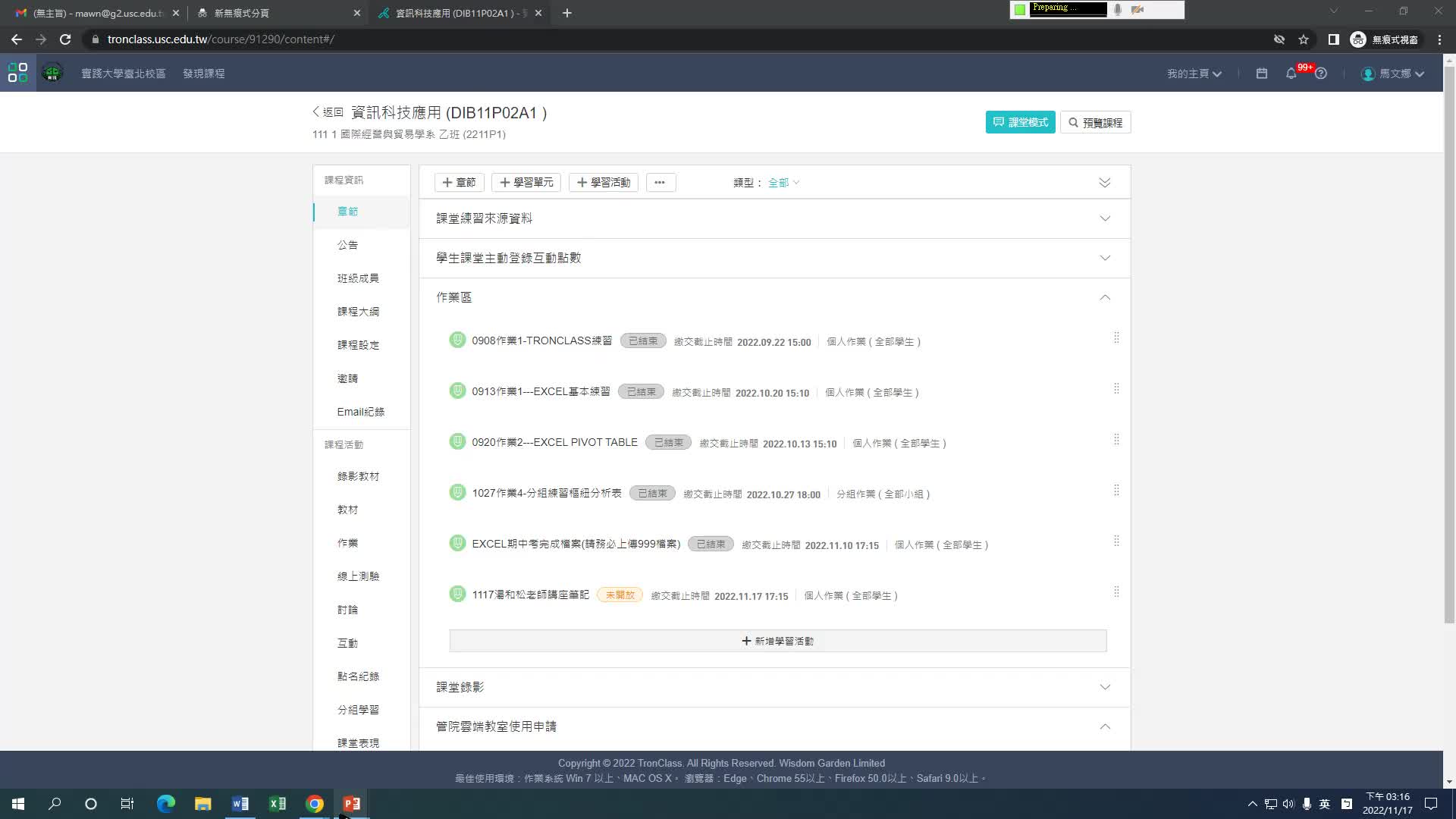The image size is (1456, 819).
Task: Open Chrome's three-dot menu
Action: (1439, 39)
